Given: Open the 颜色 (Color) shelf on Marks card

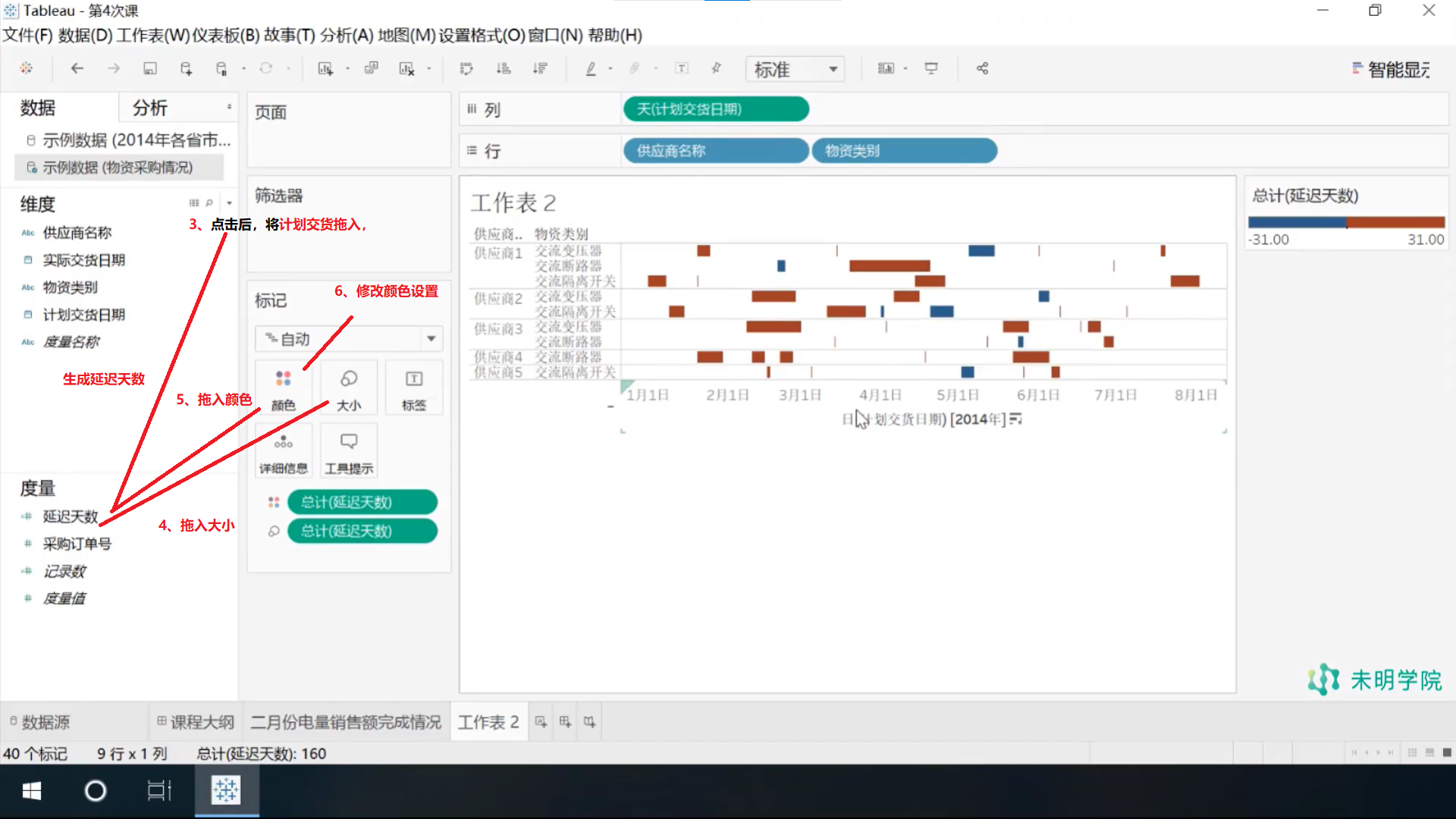Looking at the screenshot, I should pos(284,387).
